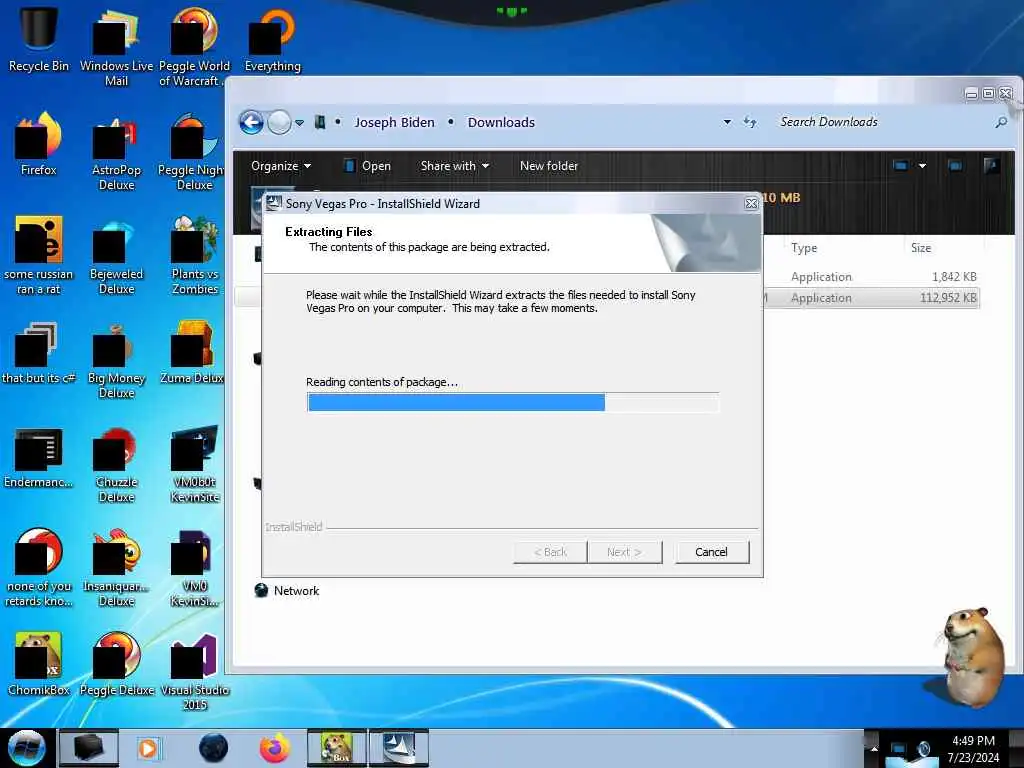
Task: Open Plants vs Zombies desktop icon
Action: pyautogui.click(x=194, y=255)
